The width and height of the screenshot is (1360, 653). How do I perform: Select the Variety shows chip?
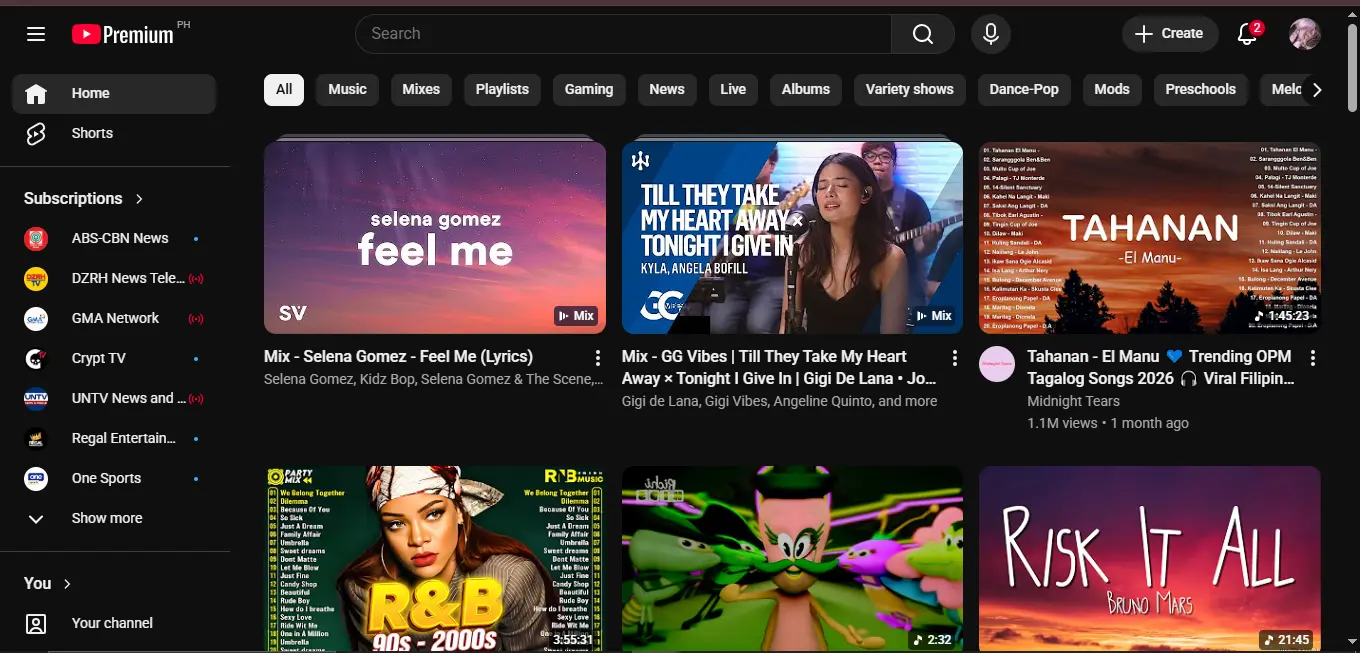[x=910, y=90]
